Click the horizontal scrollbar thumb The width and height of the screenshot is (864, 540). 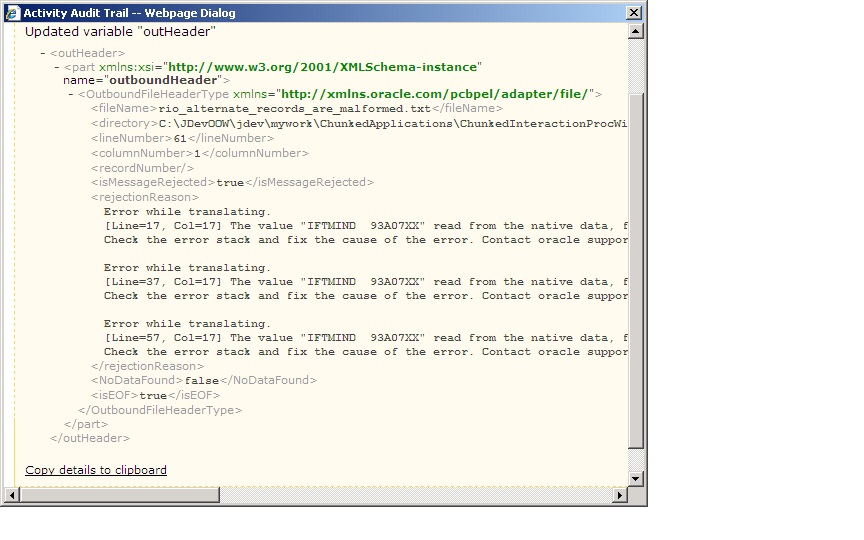click(120, 495)
